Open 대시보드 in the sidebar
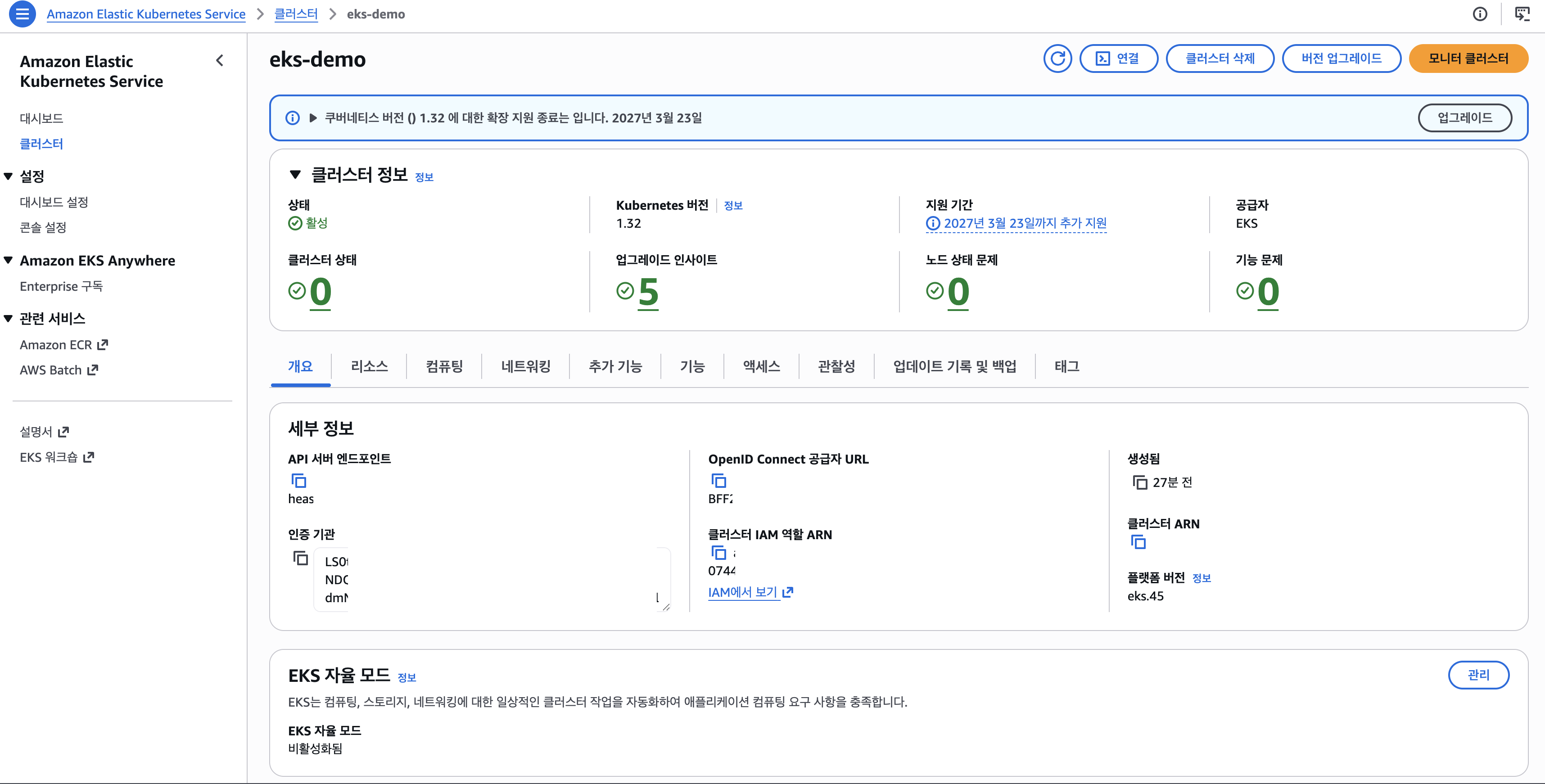Viewport: 1545px width, 784px height. click(x=41, y=118)
